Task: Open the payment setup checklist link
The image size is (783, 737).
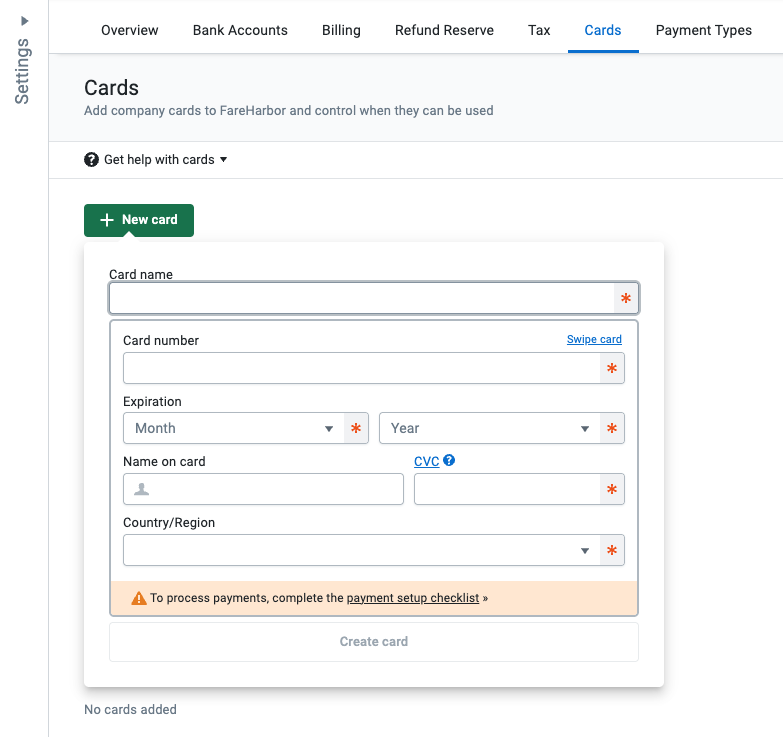Action: pos(412,599)
